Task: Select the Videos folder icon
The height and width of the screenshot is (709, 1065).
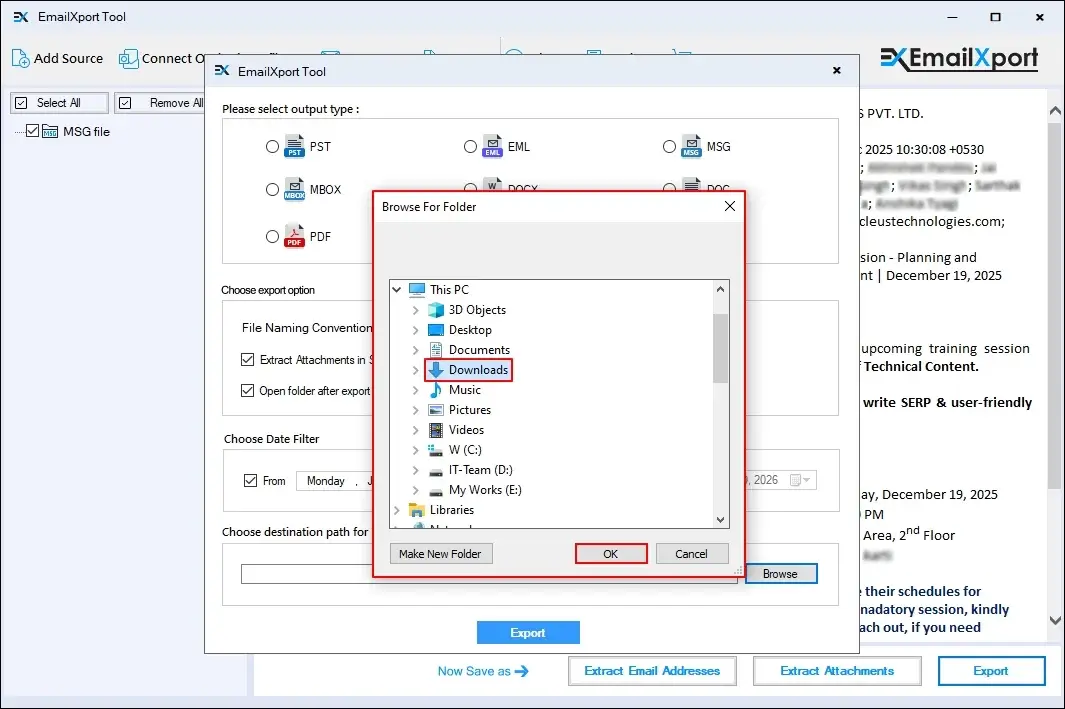Action: pos(436,430)
